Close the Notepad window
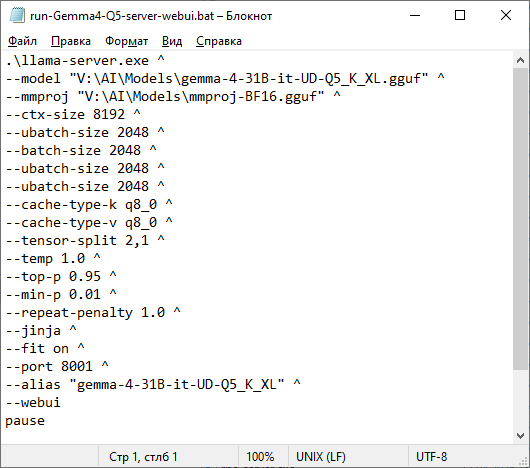This screenshot has height=468, width=530. pyautogui.click(x=506, y=16)
